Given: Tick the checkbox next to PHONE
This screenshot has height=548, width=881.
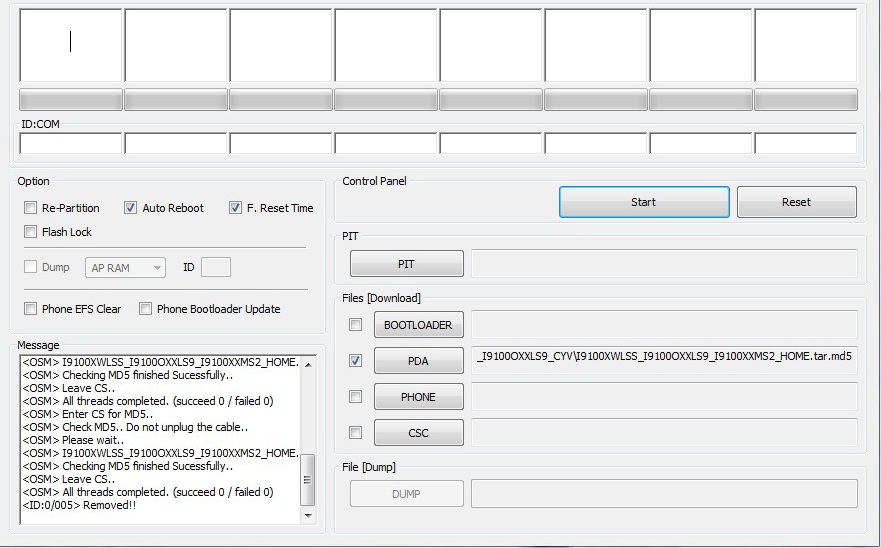Looking at the screenshot, I should click(x=355, y=397).
